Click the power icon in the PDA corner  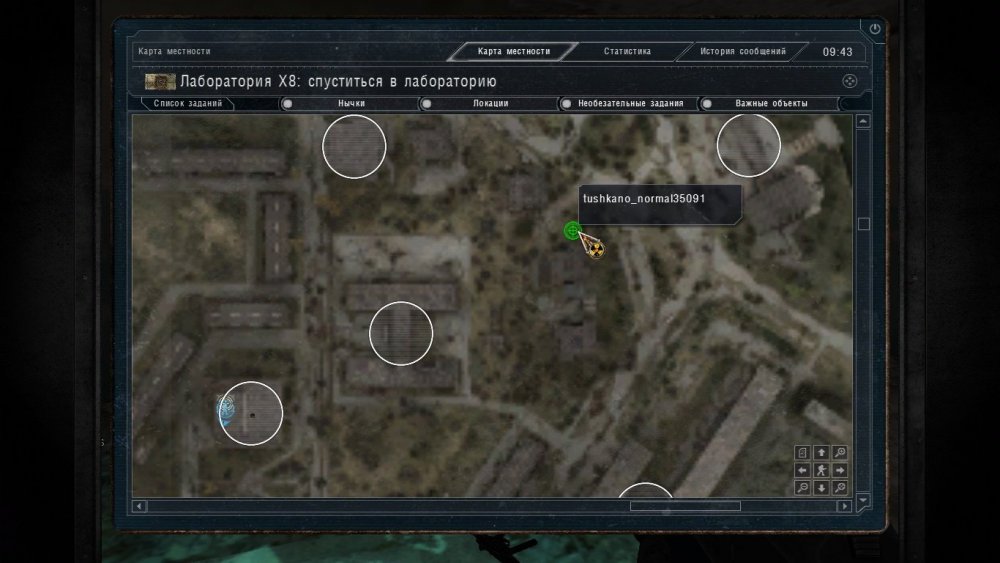pyautogui.click(x=875, y=29)
